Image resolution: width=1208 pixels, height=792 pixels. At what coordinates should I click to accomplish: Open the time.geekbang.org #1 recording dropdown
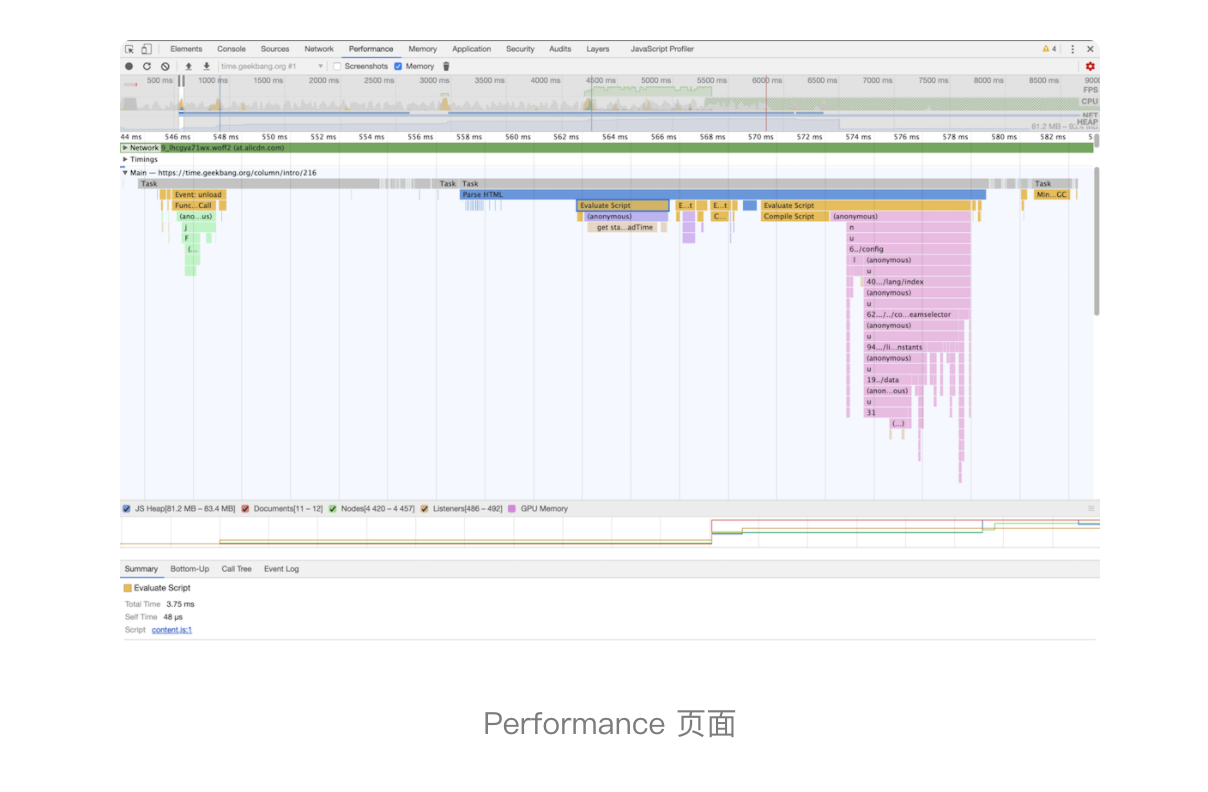click(x=272, y=66)
